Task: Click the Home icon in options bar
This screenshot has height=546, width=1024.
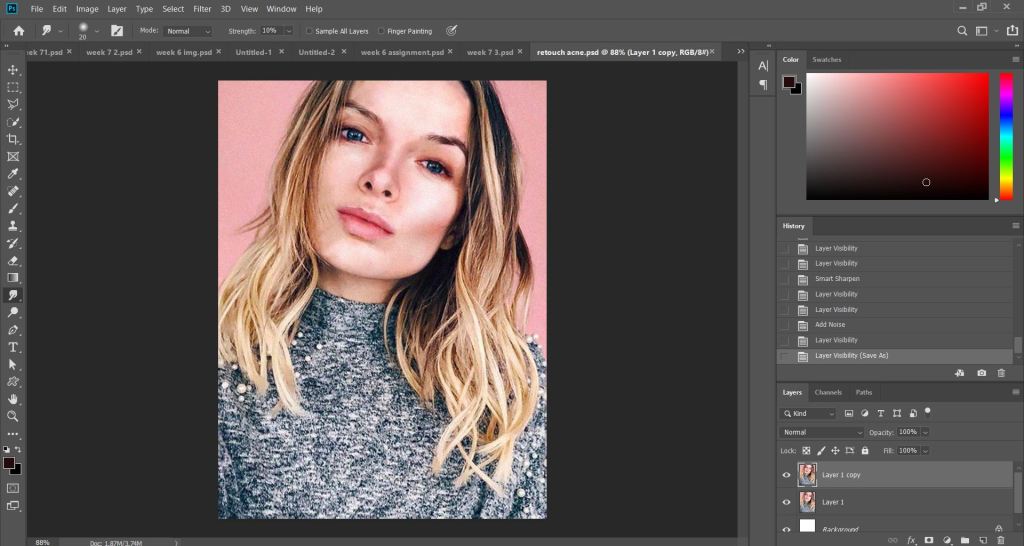Action: [x=18, y=31]
